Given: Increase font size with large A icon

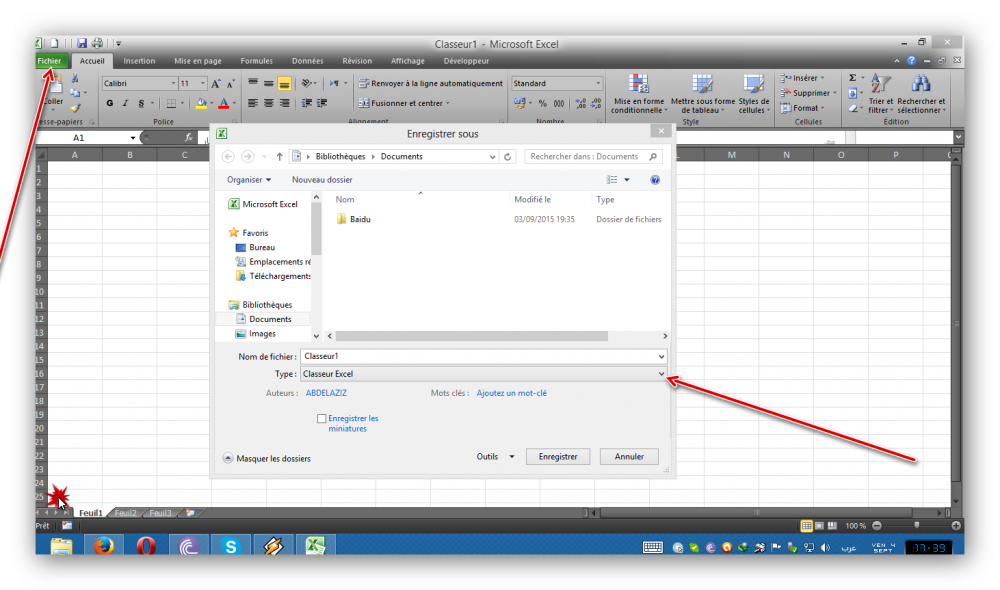Looking at the screenshot, I should pos(216,84).
